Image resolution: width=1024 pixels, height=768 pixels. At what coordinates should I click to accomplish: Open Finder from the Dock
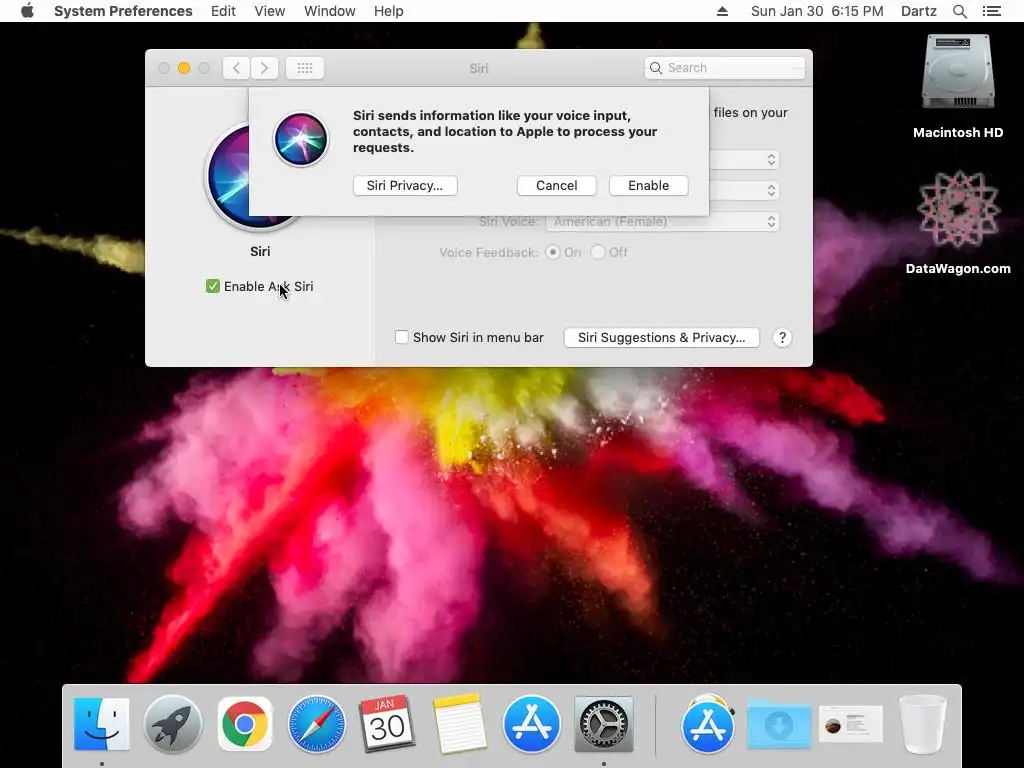(101, 724)
